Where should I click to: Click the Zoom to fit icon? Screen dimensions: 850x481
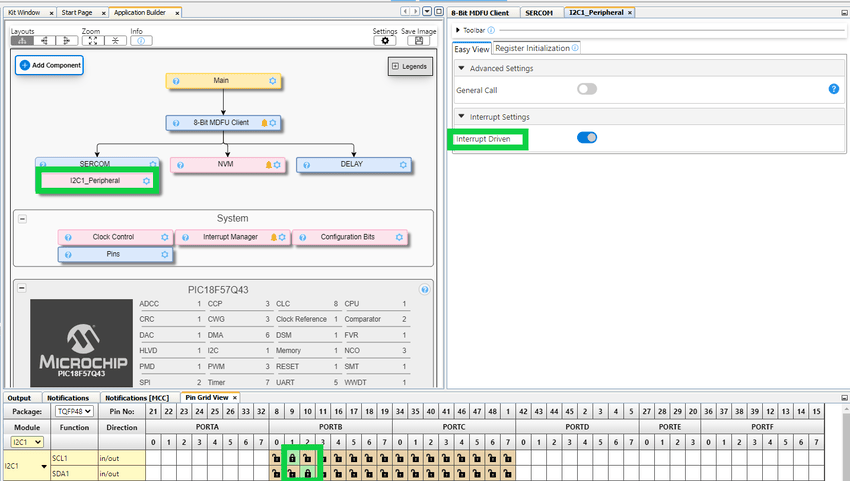tap(92, 41)
